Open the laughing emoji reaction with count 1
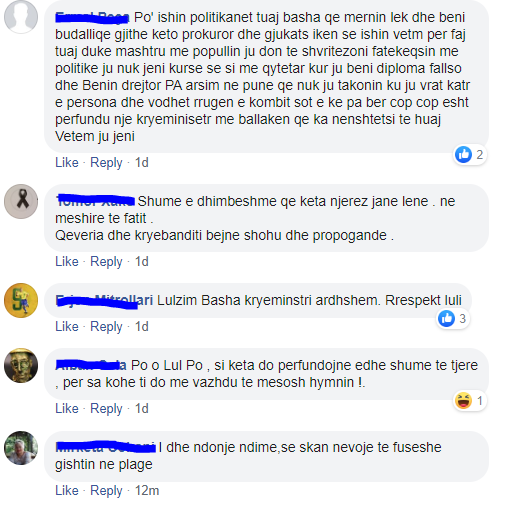509x505 pixels. (x=470, y=400)
